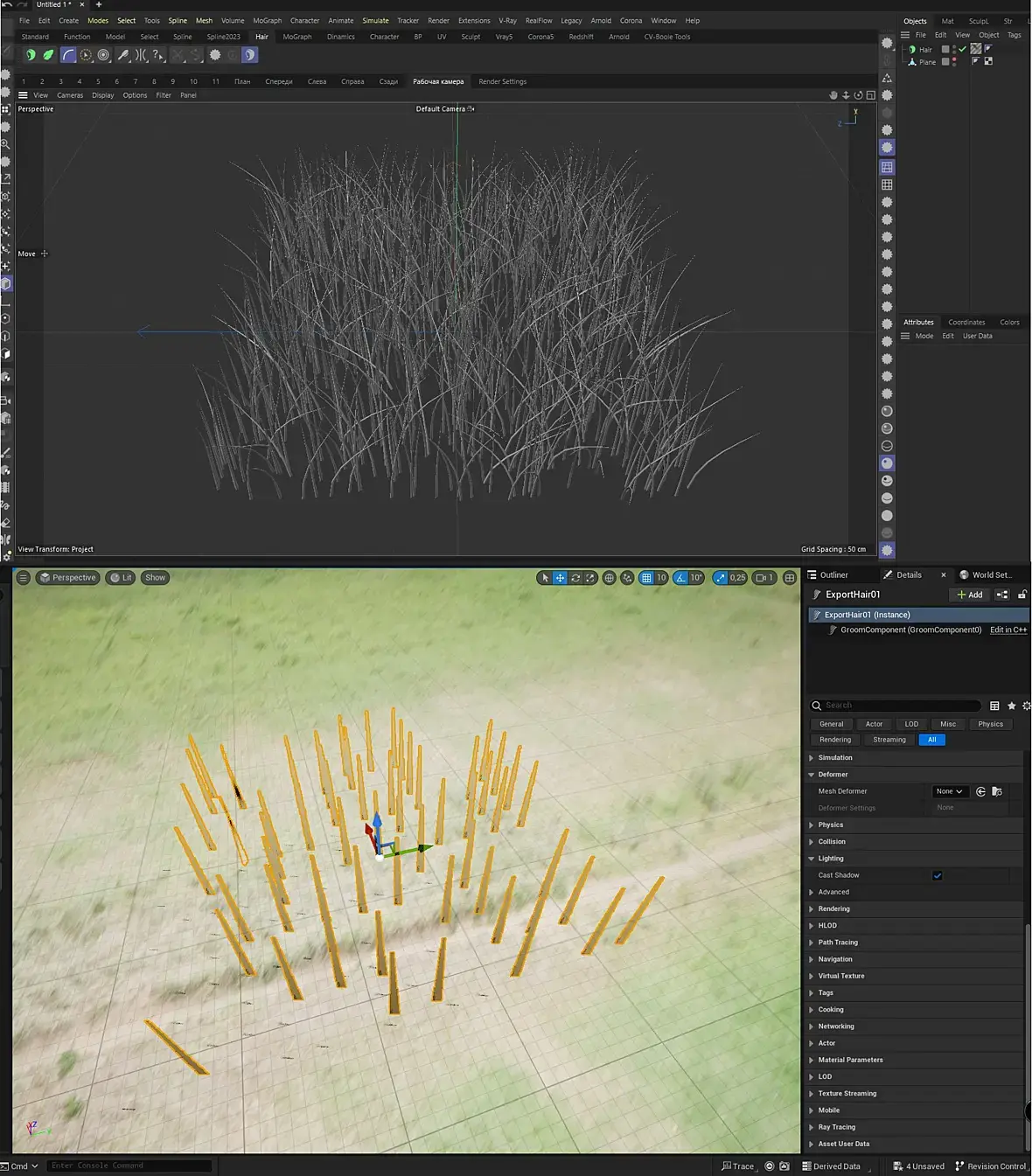Select the Scale tool in Unreal viewport toolbar
1032x1176 pixels.
[x=590, y=578]
